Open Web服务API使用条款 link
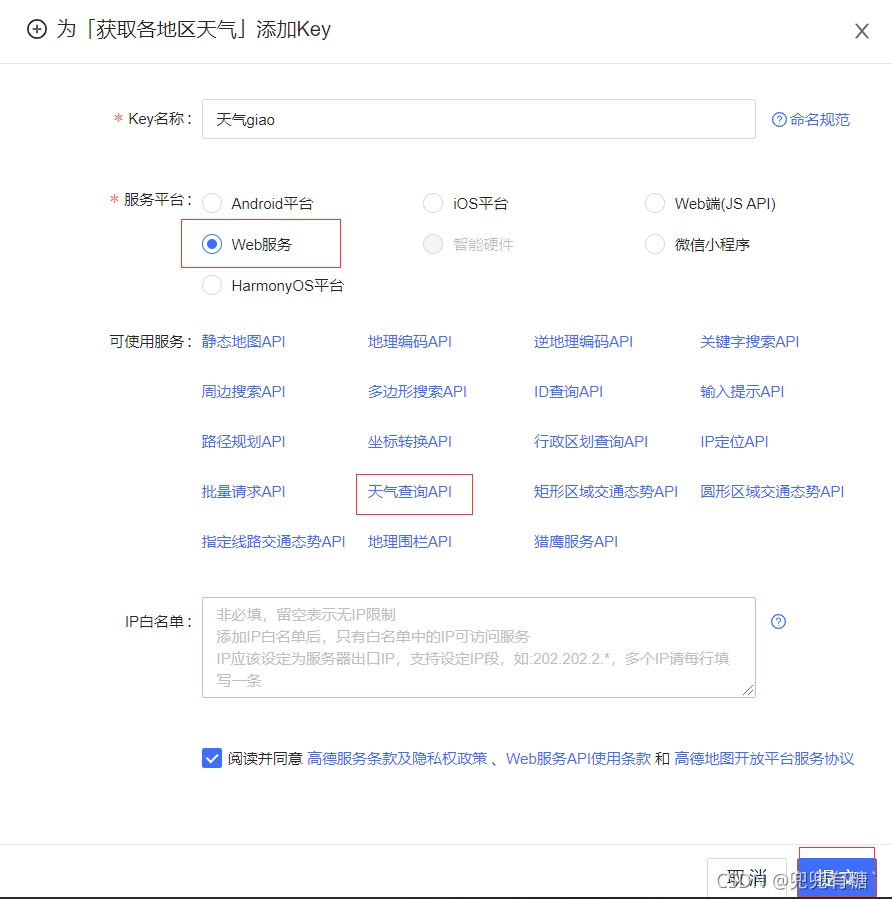Image resolution: width=892 pixels, height=899 pixels. tap(578, 759)
